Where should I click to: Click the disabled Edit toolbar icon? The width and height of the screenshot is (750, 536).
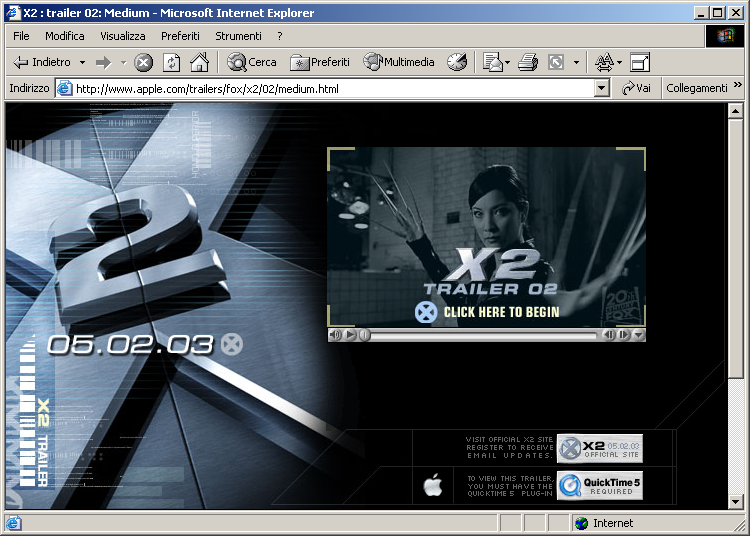point(556,63)
